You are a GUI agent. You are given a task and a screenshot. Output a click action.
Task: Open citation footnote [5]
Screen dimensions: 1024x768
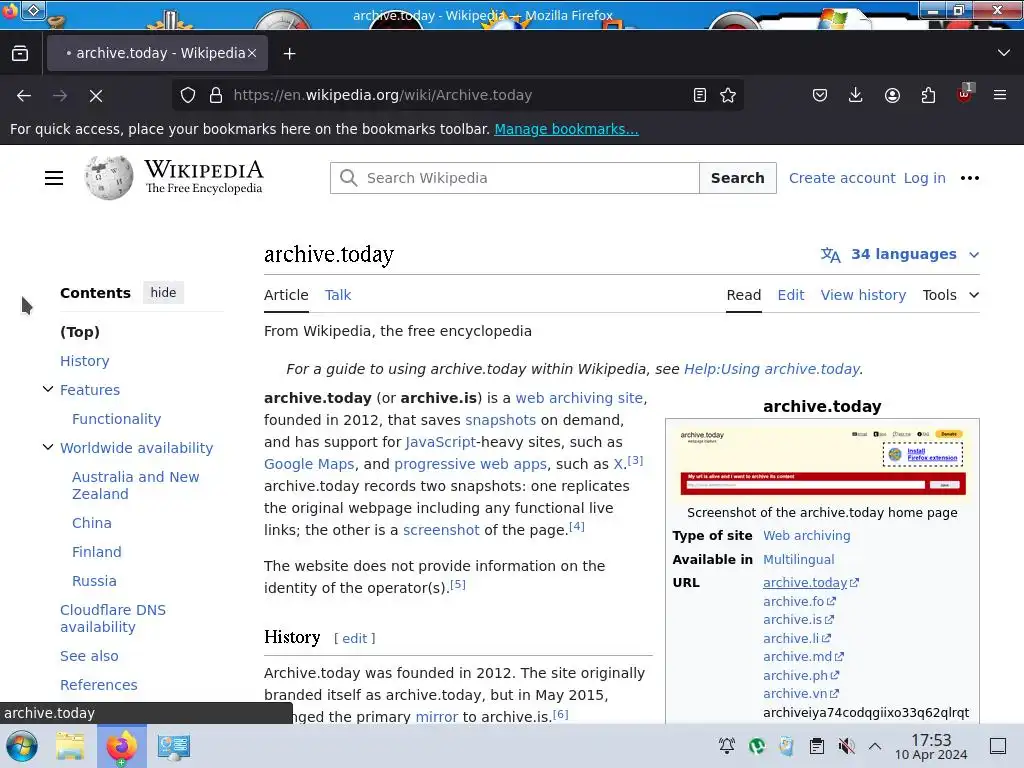[458, 584]
